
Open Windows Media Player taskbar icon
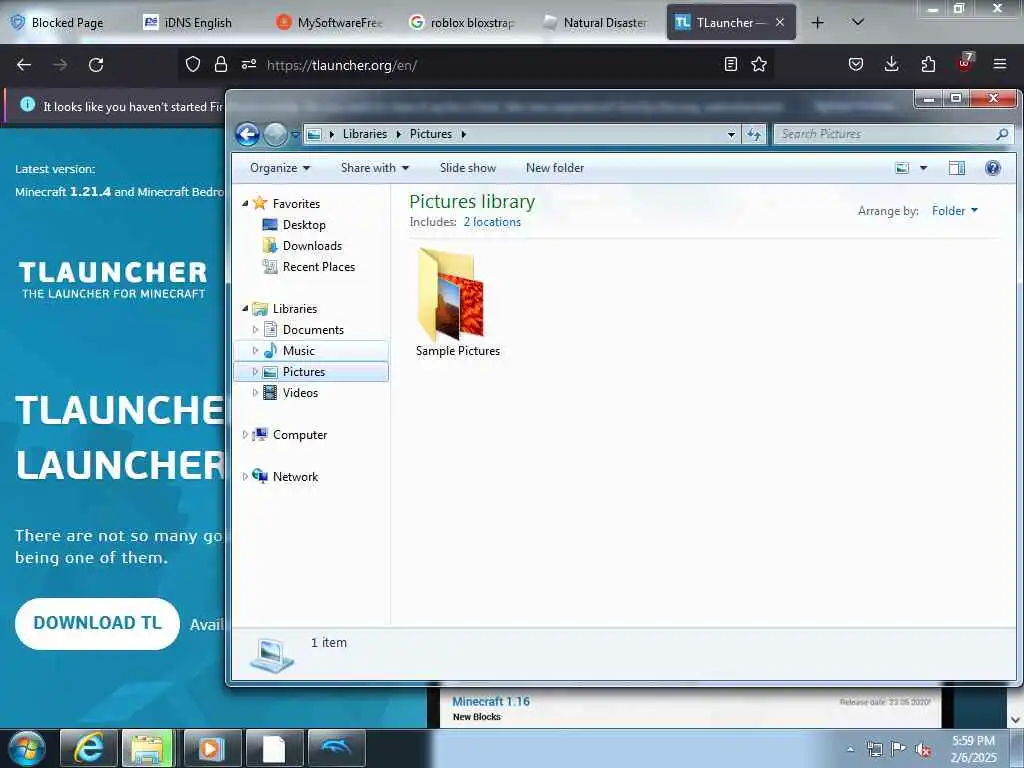click(x=212, y=748)
